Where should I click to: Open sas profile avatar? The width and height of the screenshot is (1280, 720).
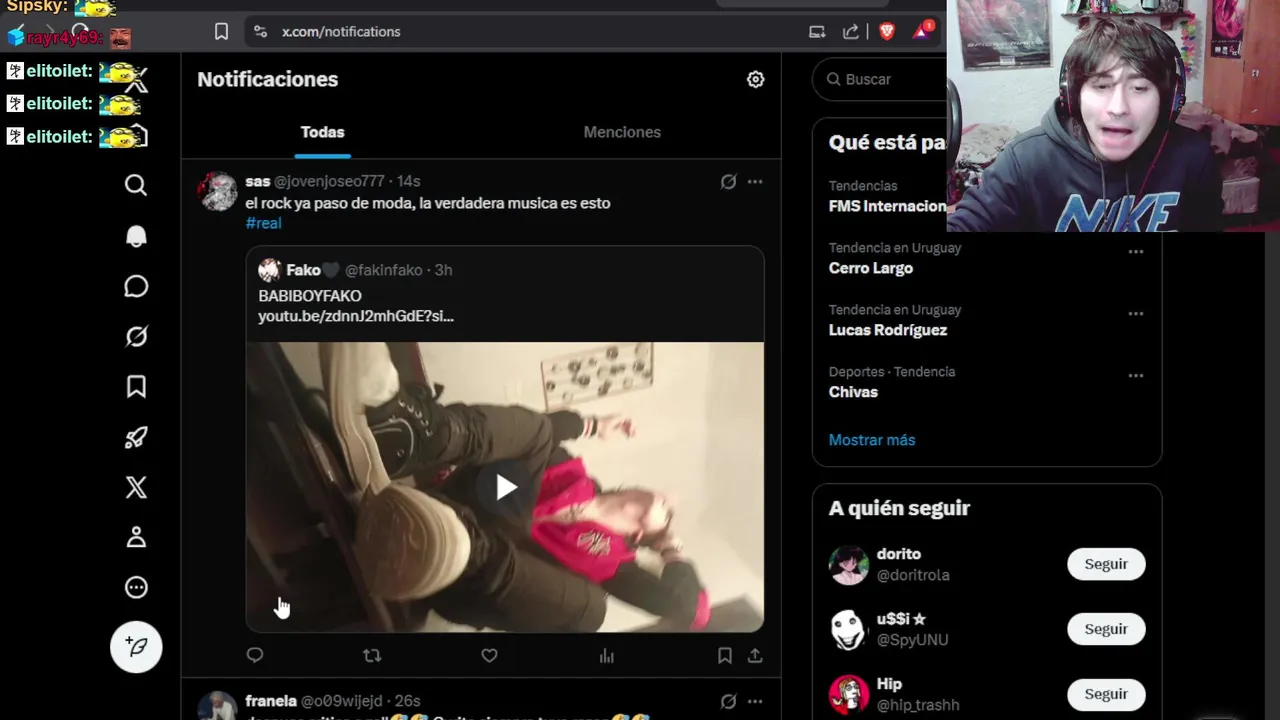tap(217, 191)
